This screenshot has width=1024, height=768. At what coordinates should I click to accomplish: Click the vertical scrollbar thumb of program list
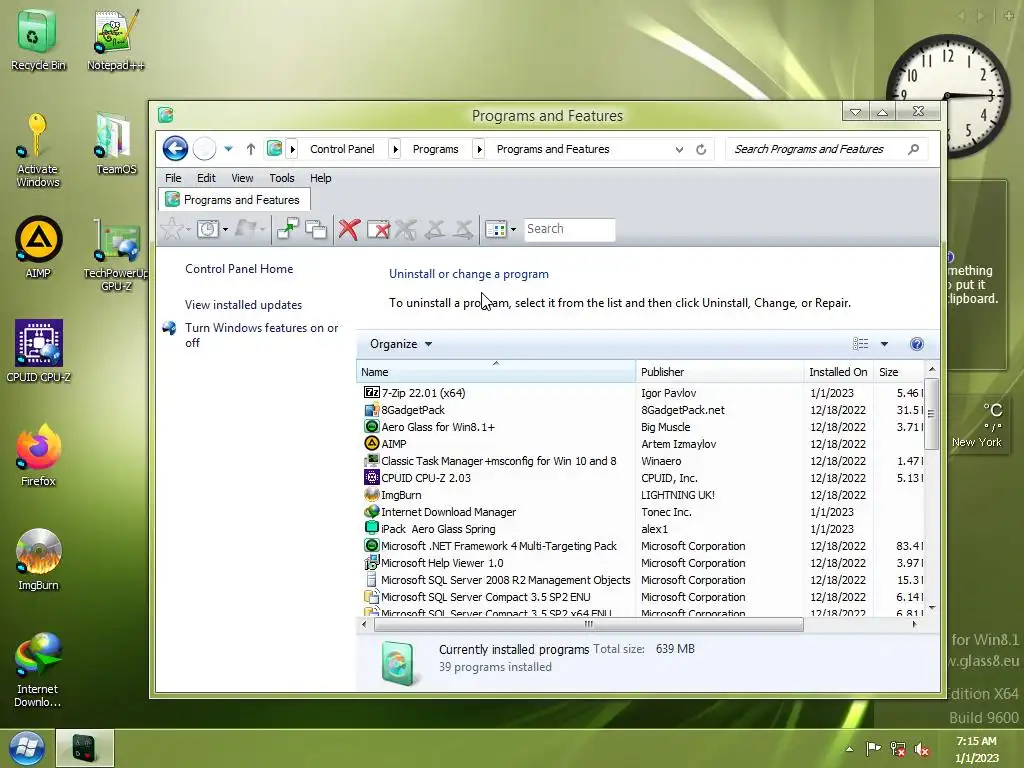932,413
